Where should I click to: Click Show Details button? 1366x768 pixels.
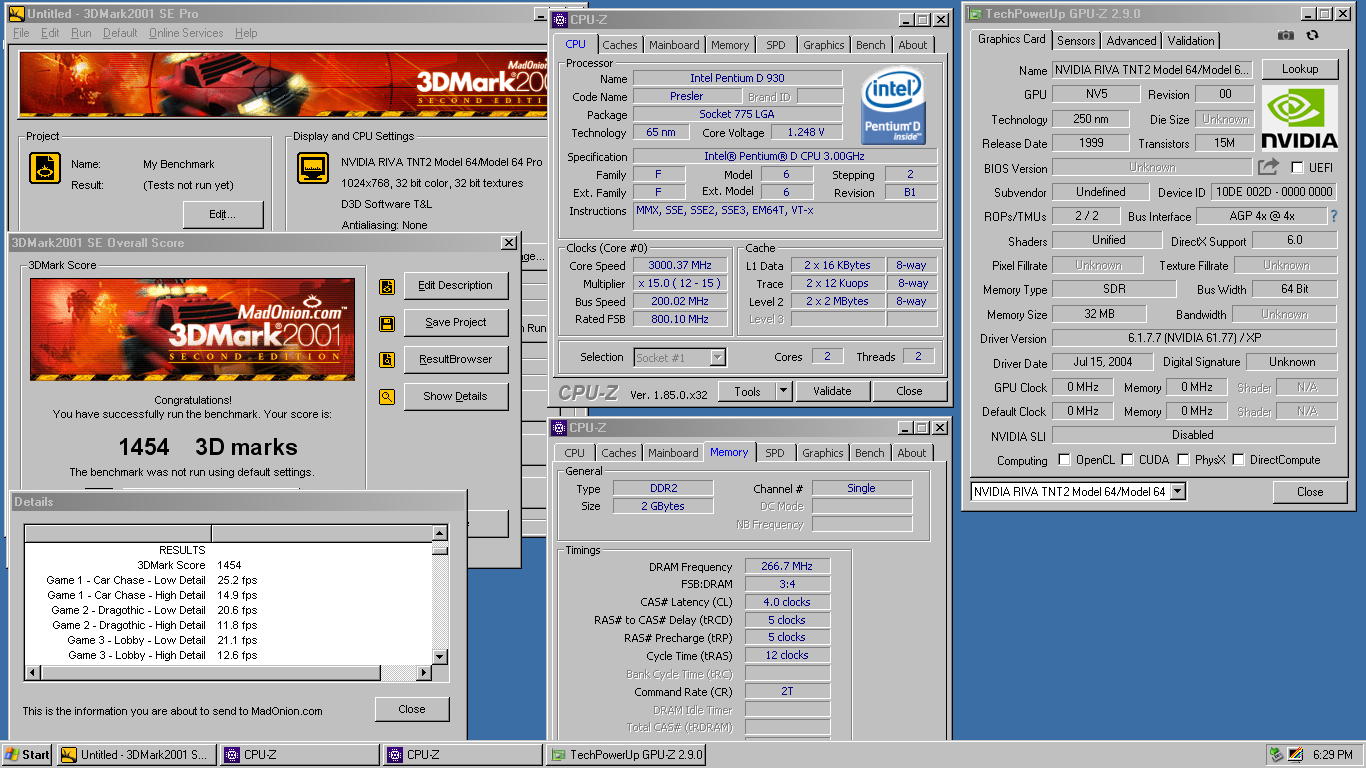456,396
